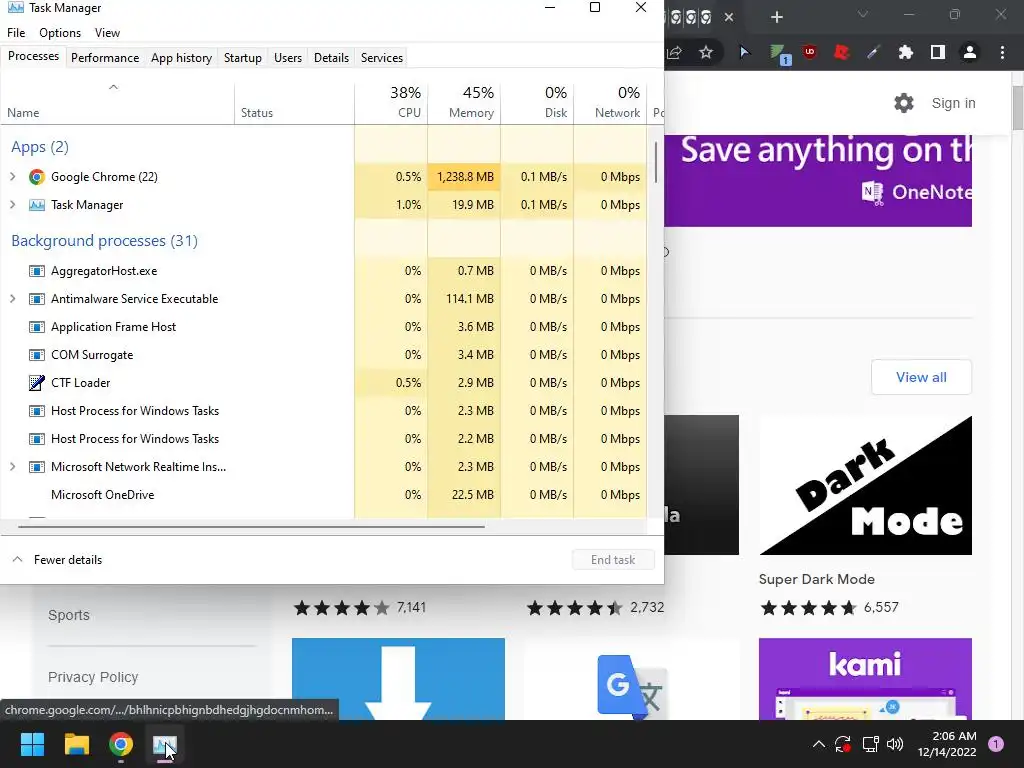Open the Windows Start menu
Screen dimensions: 1024x768
(32, 744)
